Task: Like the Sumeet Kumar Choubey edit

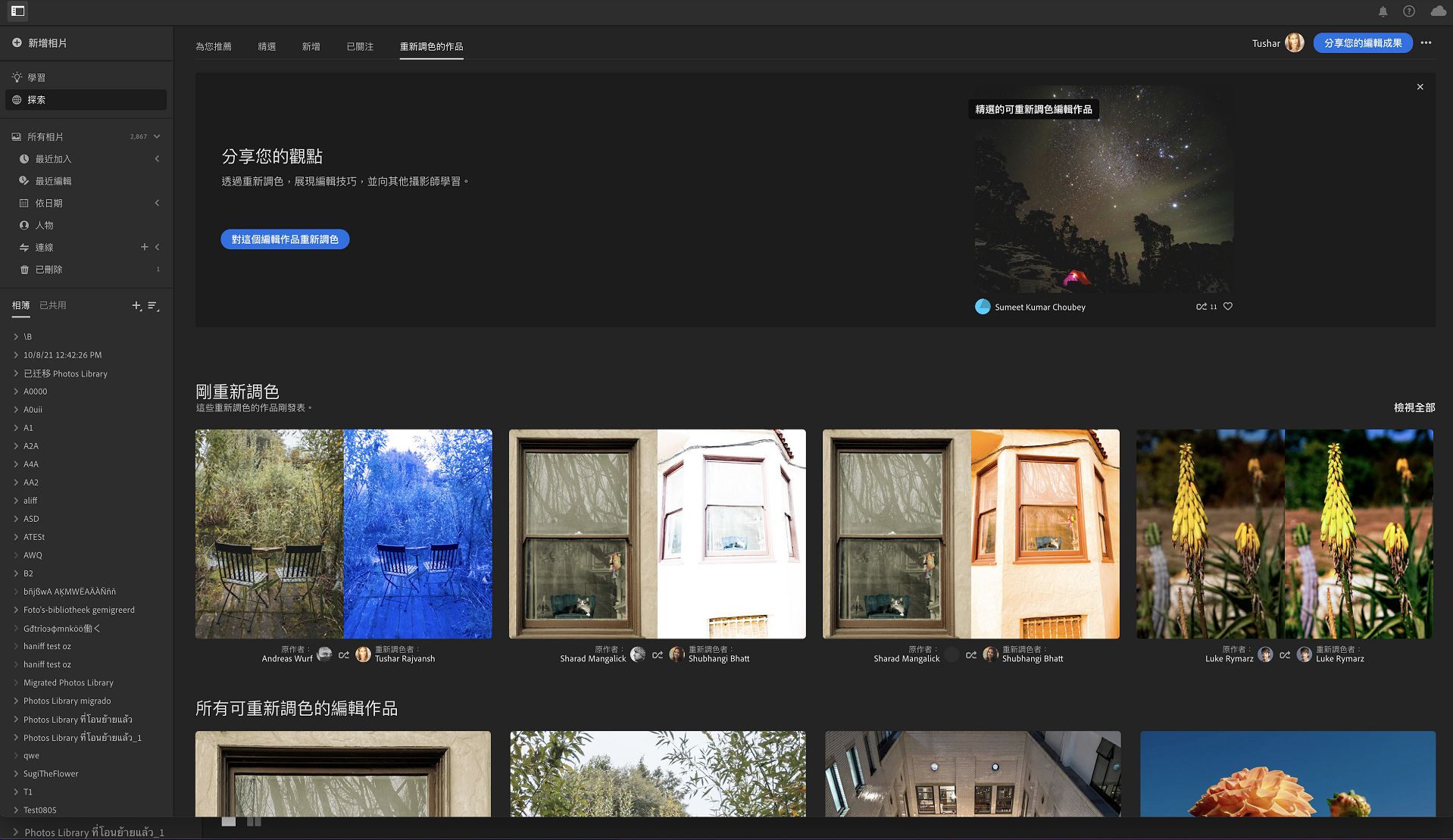Action: coord(1228,307)
